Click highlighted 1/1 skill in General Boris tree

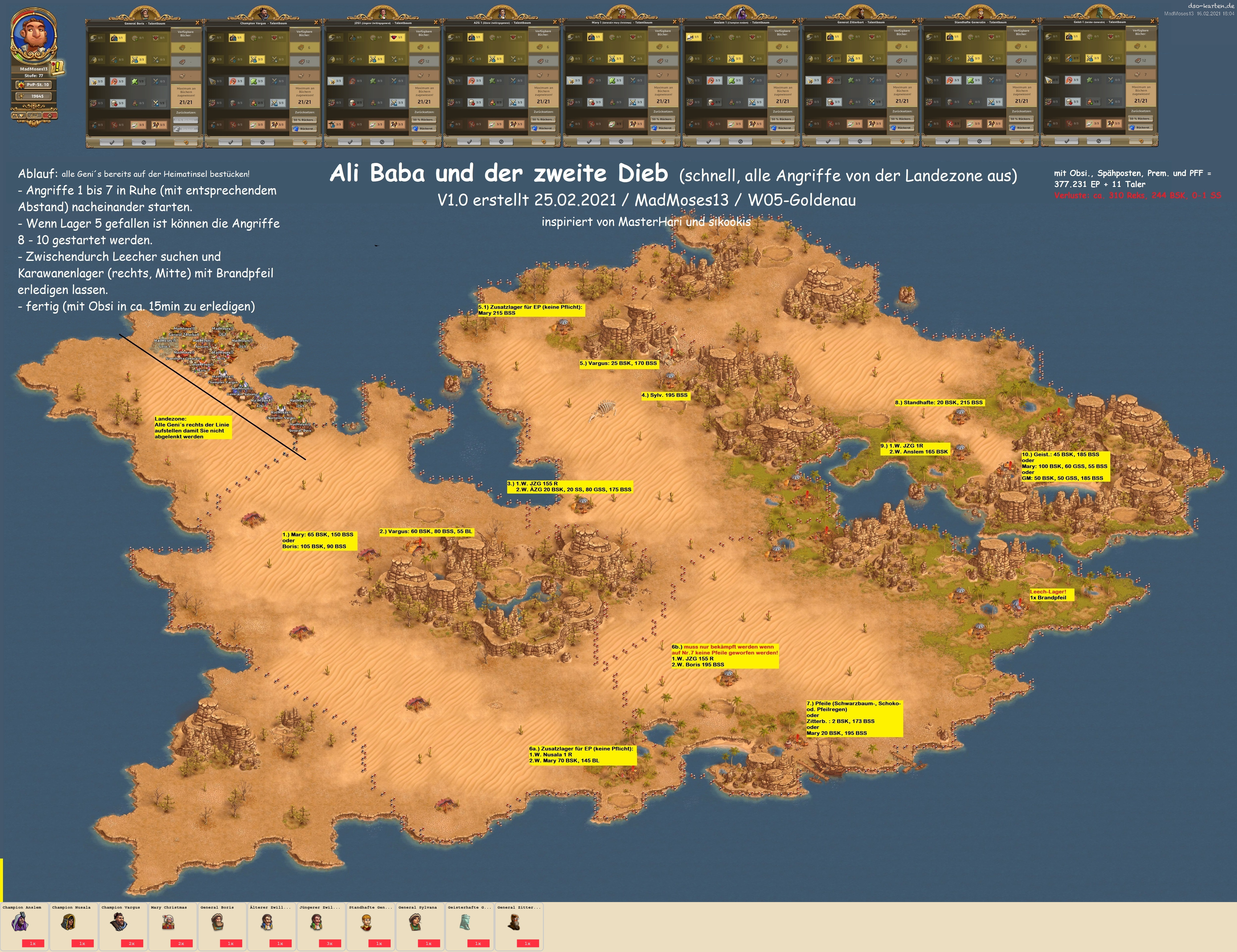(117, 38)
